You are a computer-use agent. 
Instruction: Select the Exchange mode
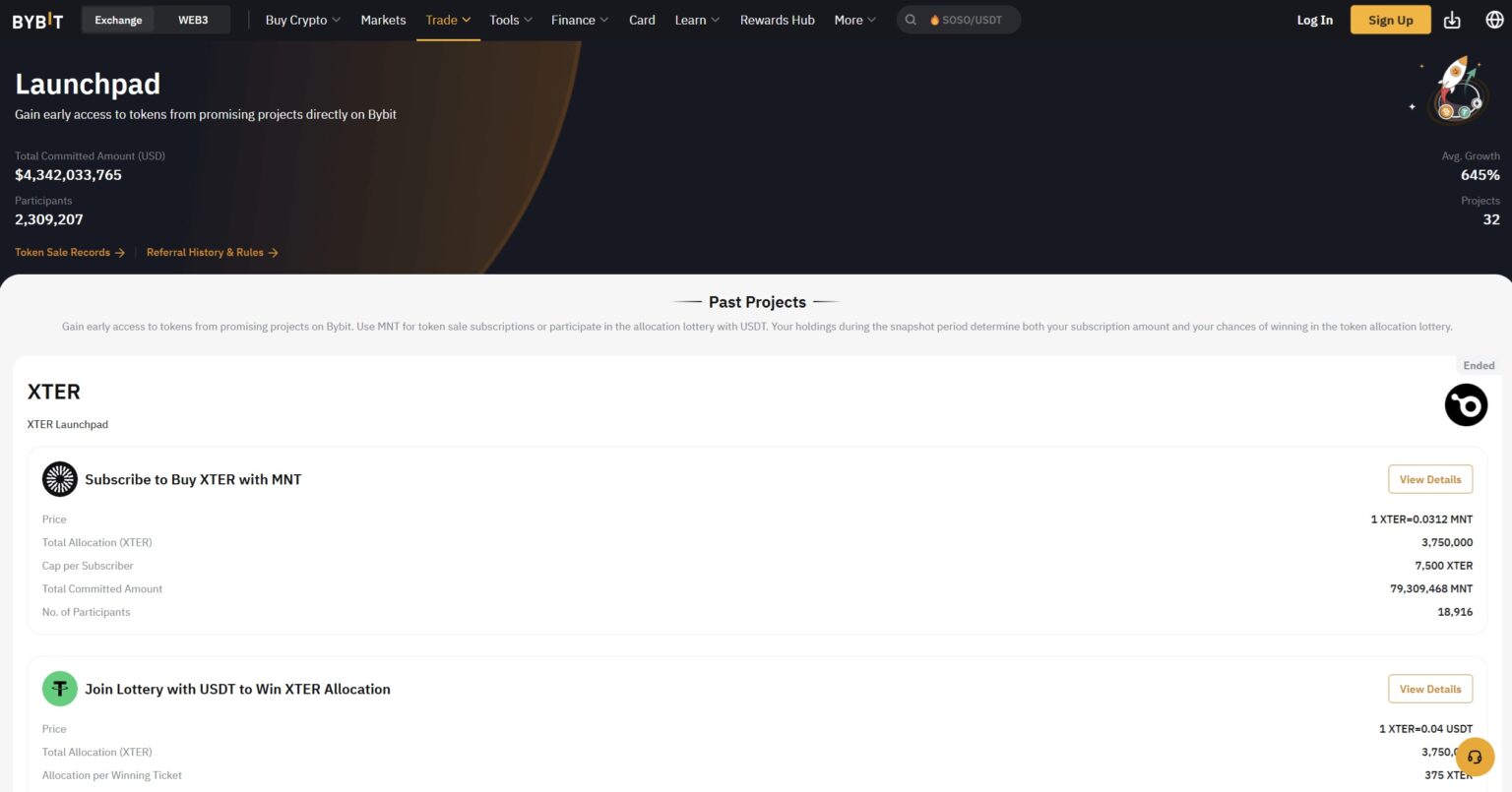coord(118,19)
